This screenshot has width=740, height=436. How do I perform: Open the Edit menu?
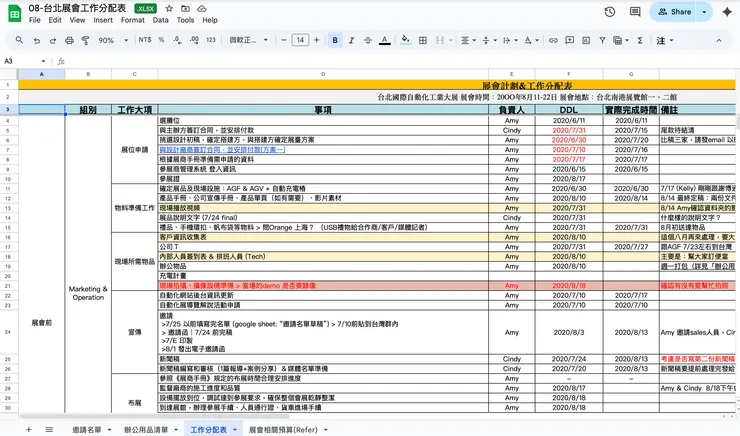point(55,20)
